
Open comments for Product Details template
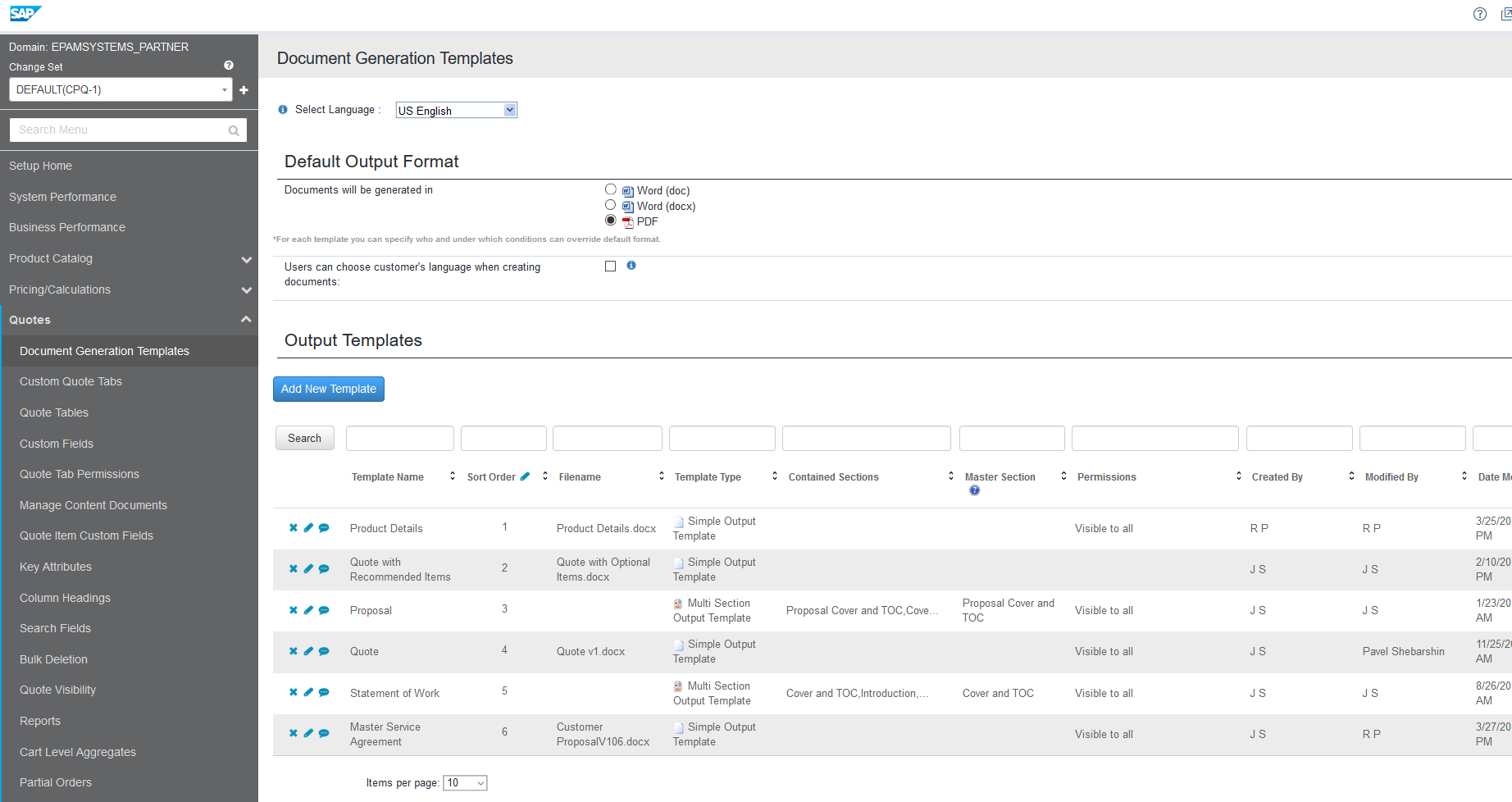coord(324,528)
